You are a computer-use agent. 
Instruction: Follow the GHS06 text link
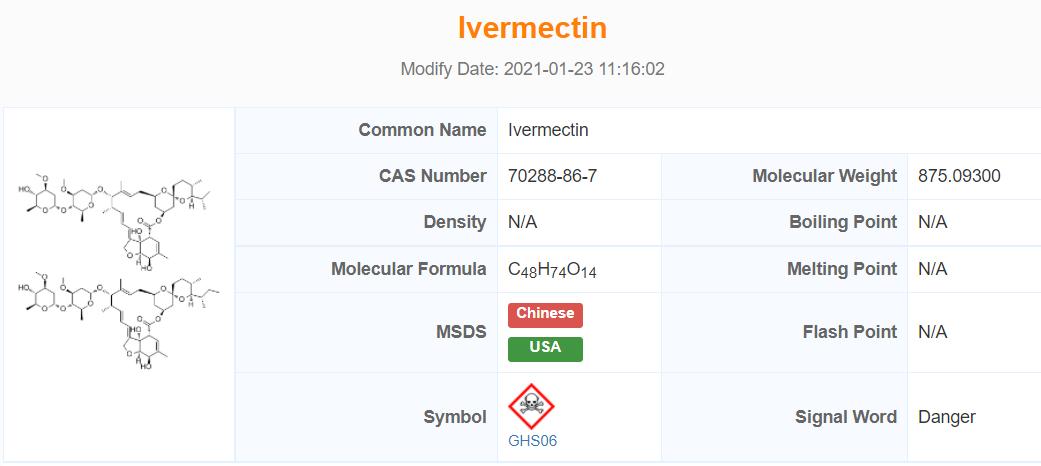click(x=532, y=441)
